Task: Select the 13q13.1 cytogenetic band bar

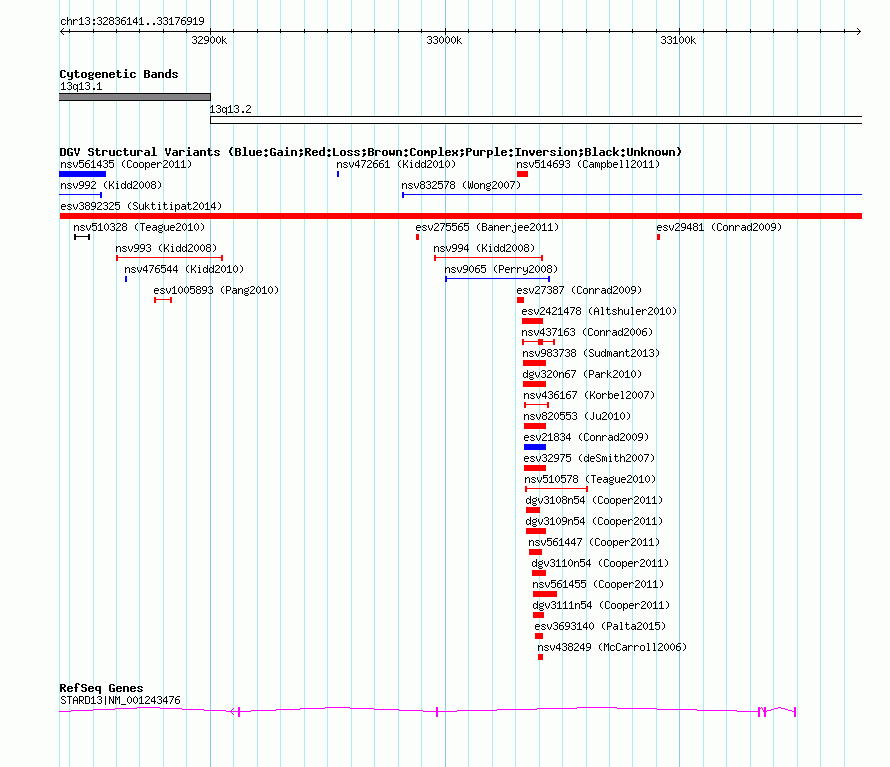Action: pos(135,97)
